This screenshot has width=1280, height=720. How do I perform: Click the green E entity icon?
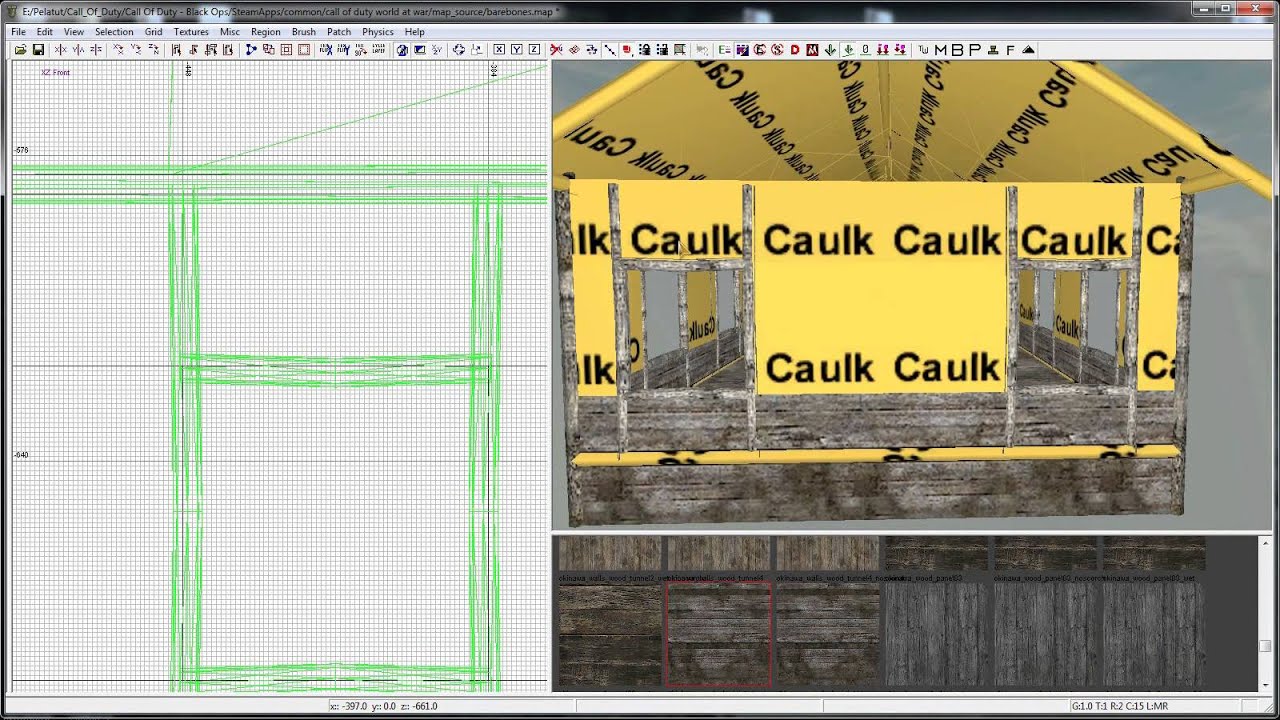pyautogui.click(x=724, y=49)
